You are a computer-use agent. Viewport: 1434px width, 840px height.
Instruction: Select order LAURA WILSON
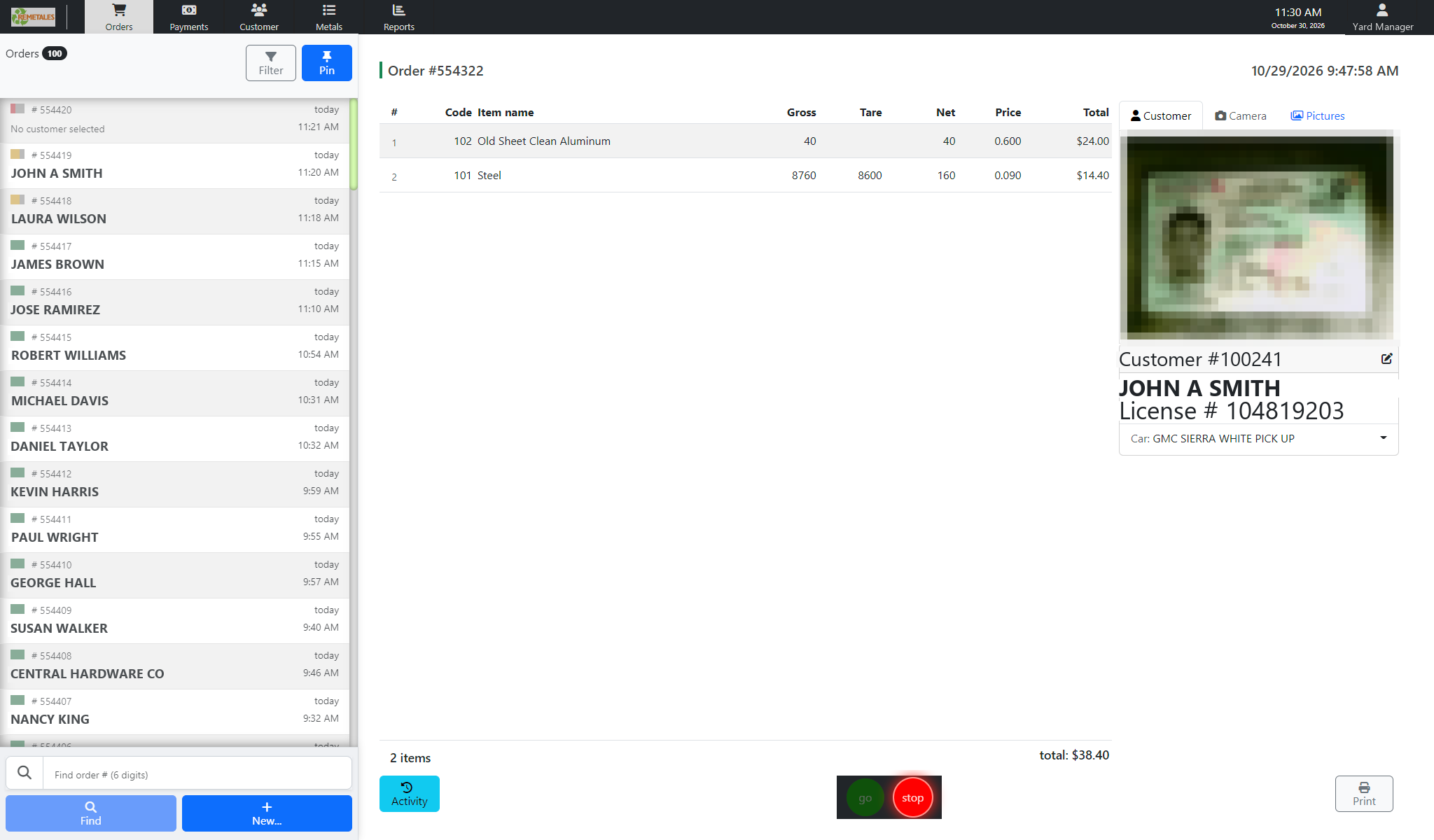(174, 211)
